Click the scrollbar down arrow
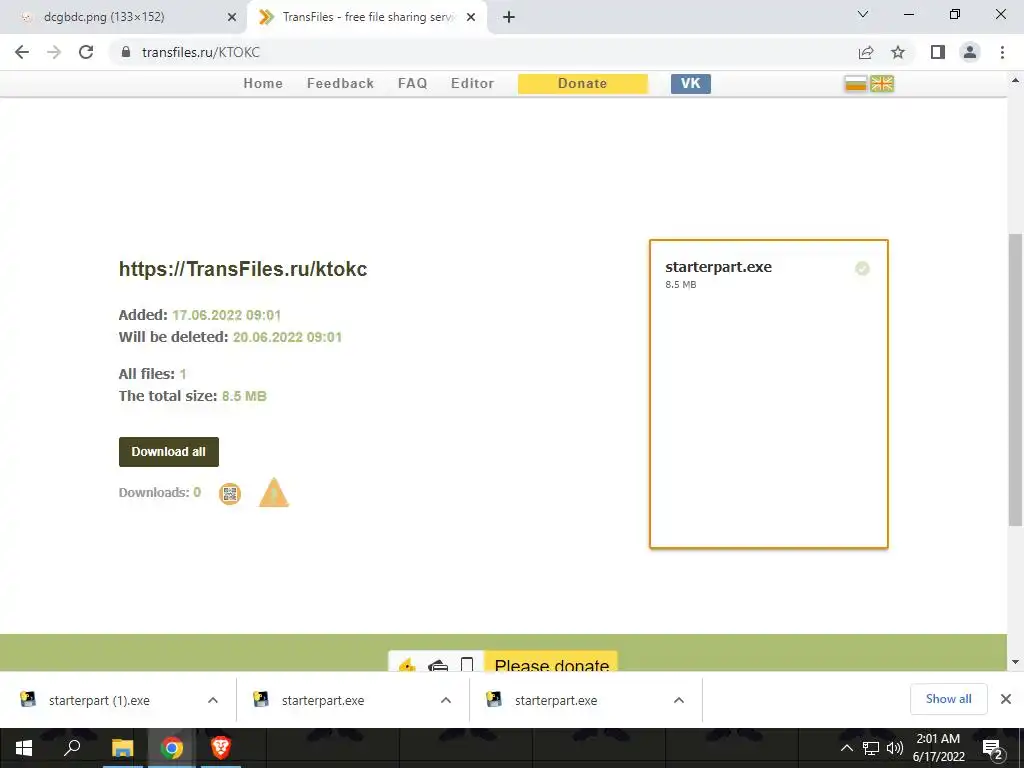The image size is (1024, 768). coord(1015,663)
